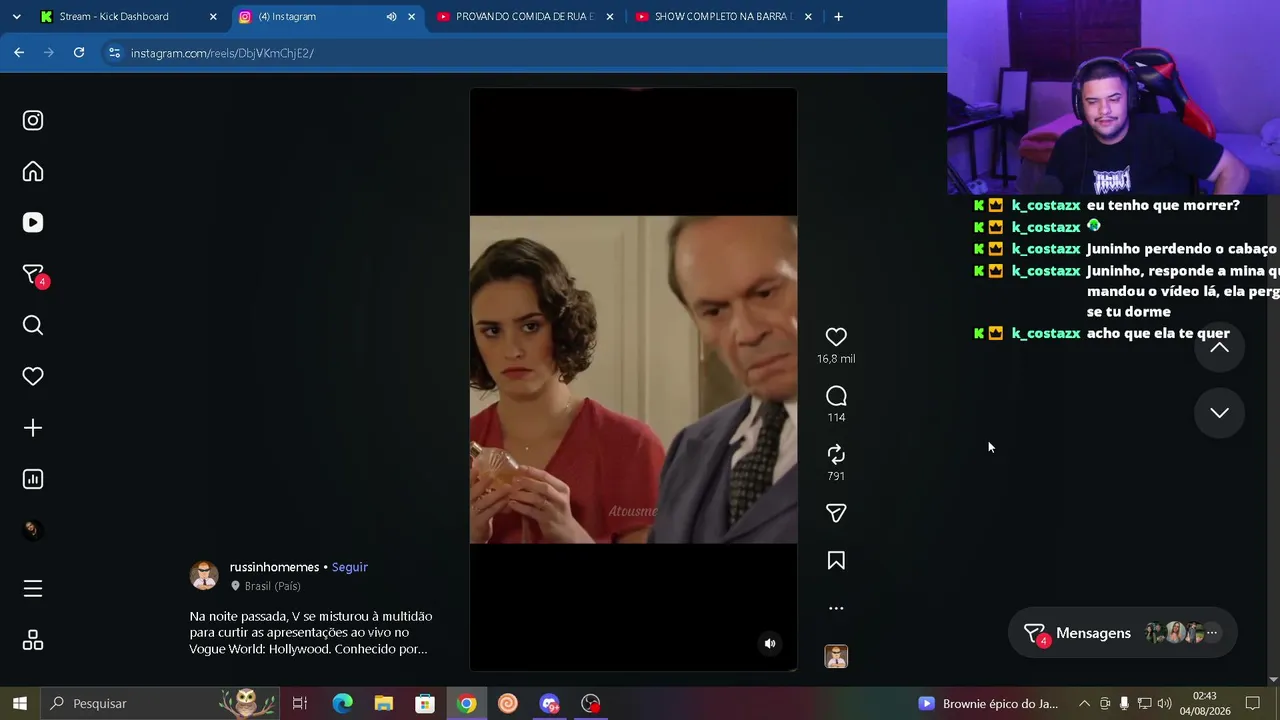Image resolution: width=1280 pixels, height=720 pixels.
Task: Open the Mensagens floating button
Action: coord(1122,633)
